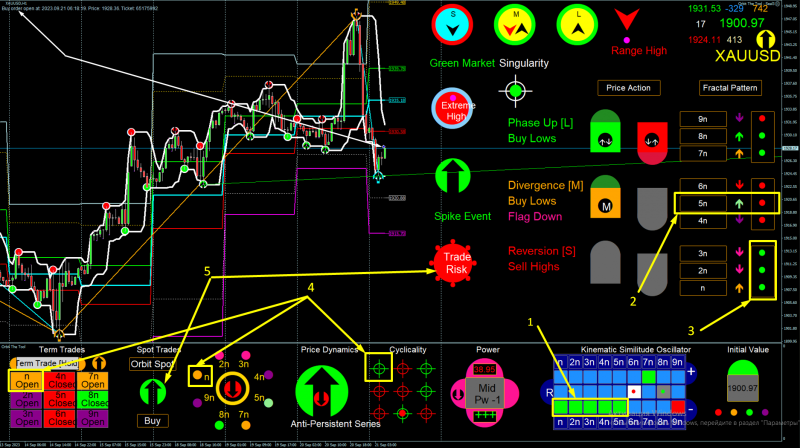
Task: Click the green status dot in the 8n row
Action: click(762, 136)
